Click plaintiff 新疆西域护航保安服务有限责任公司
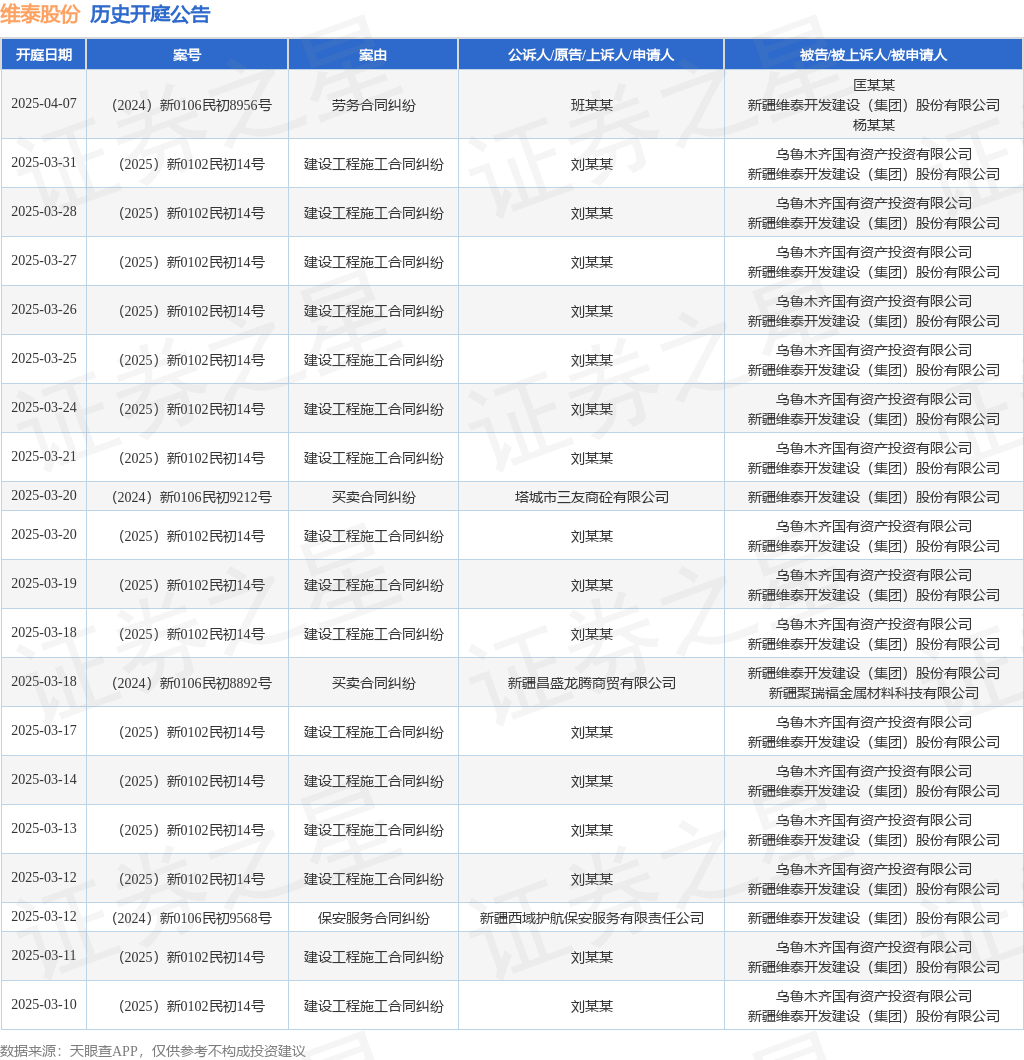This screenshot has height=1060, width=1024. point(590,917)
